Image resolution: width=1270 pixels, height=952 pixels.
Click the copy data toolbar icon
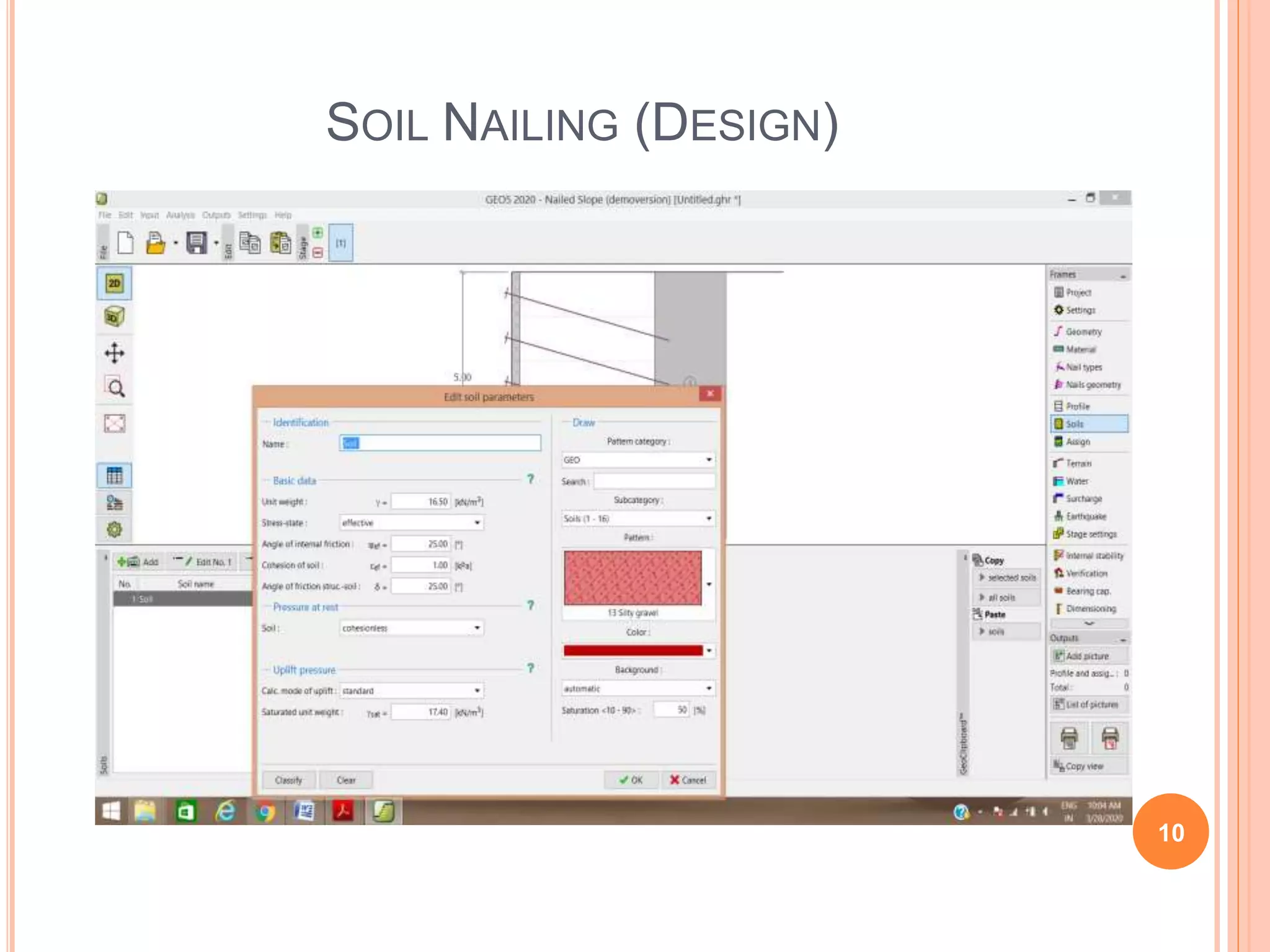pyautogui.click(x=250, y=242)
